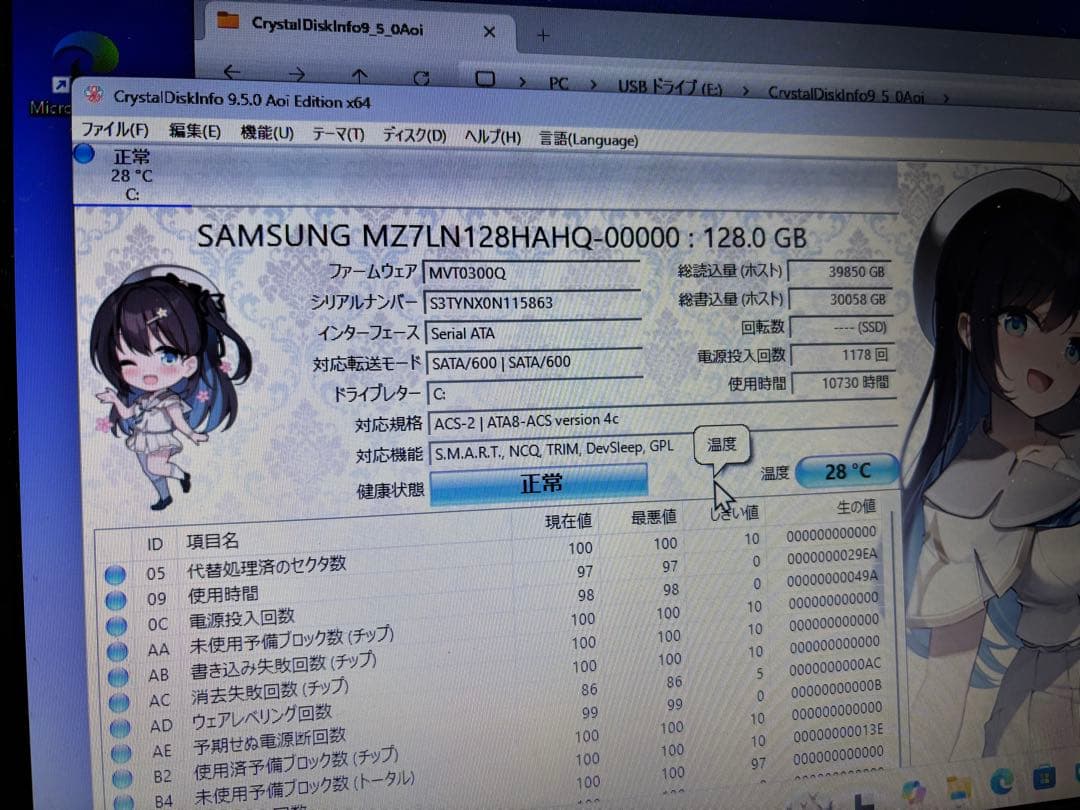Click the blue status icon for row 05
Screen dimensions: 1080x810
click(115, 574)
